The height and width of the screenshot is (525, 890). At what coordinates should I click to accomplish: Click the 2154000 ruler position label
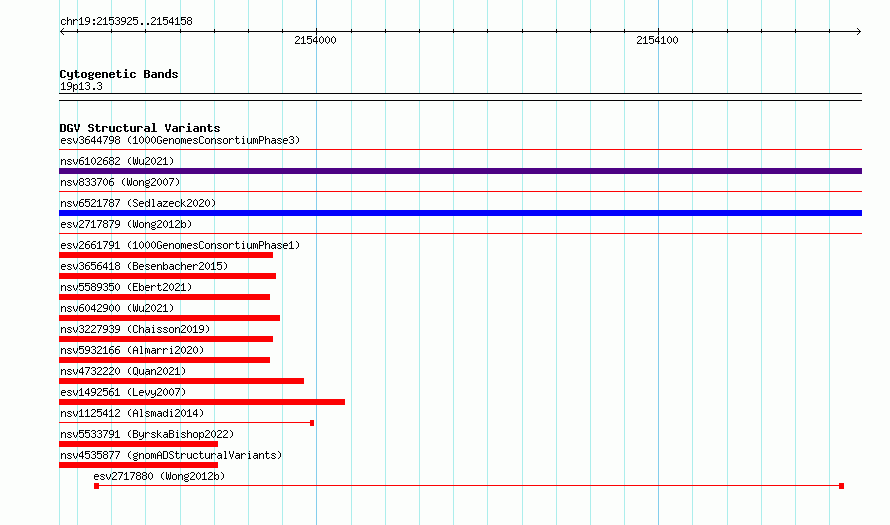pyautogui.click(x=315, y=40)
